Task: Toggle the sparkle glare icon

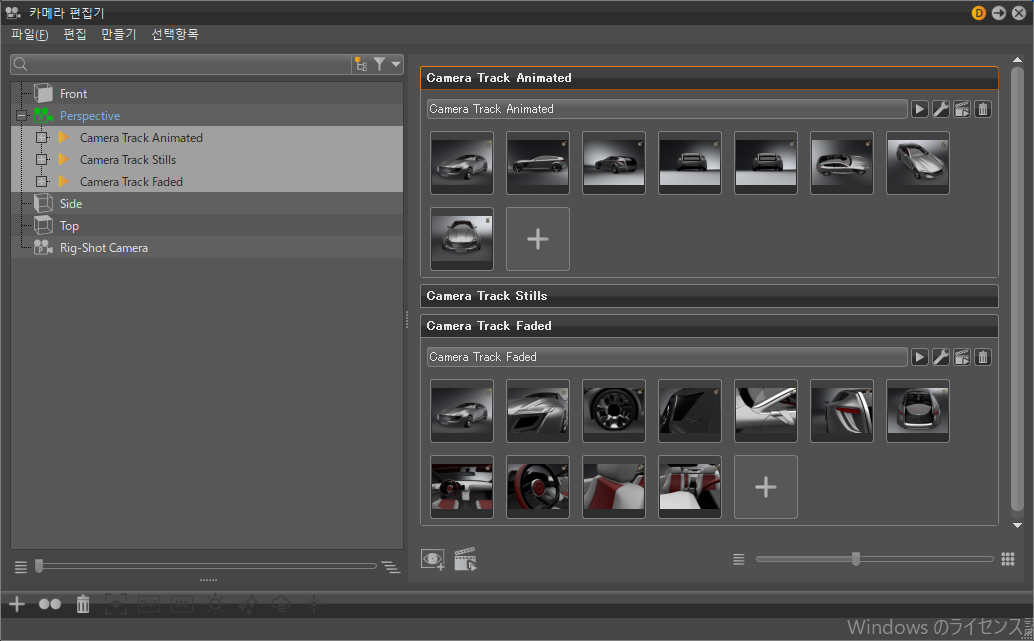Action: [x=248, y=603]
